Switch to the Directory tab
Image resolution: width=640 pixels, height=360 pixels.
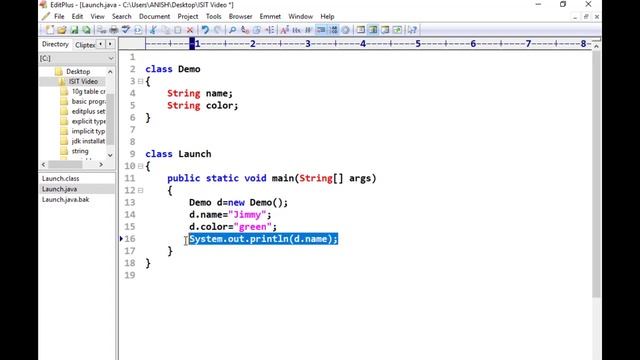(x=55, y=44)
